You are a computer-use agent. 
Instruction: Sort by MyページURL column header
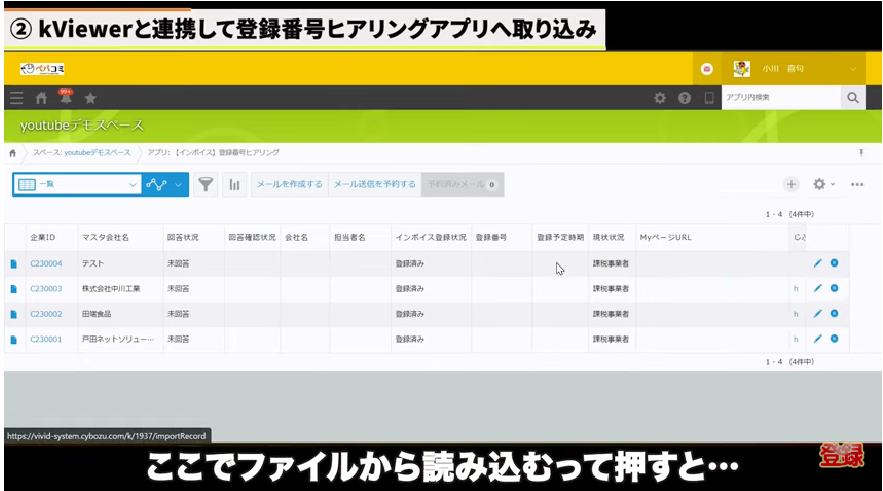click(x=666, y=238)
